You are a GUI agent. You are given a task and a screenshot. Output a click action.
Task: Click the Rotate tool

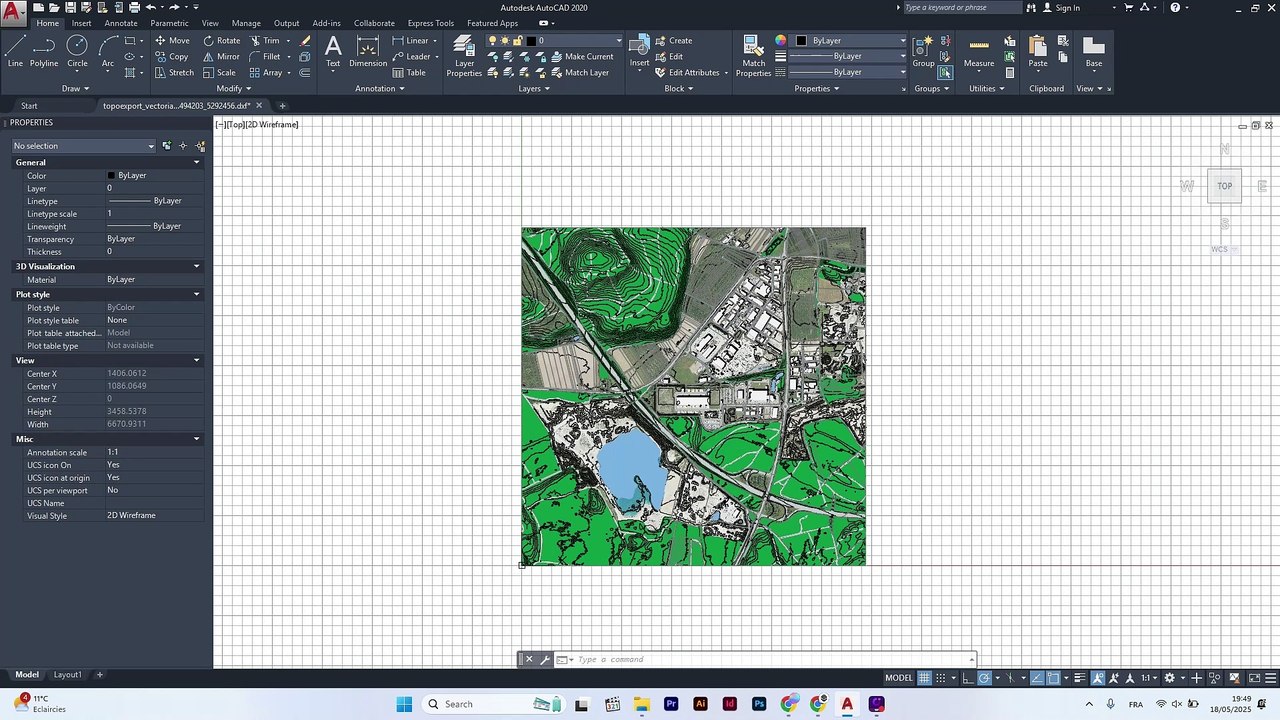[221, 41]
